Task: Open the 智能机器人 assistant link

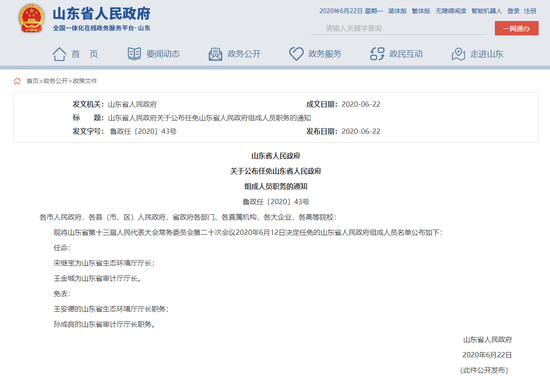Action: coord(487,11)
